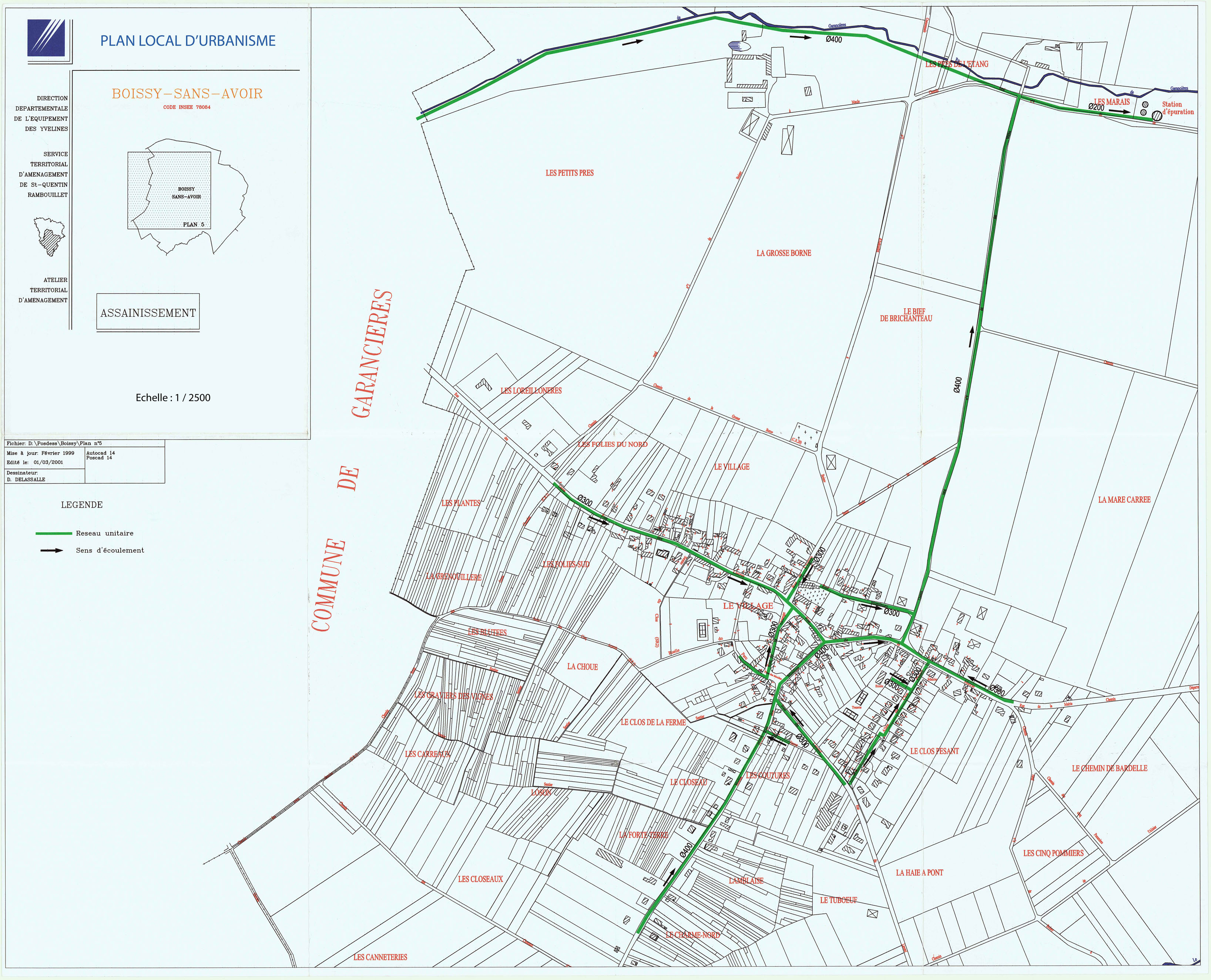Click the Sens d'écoulement legend arrow
This screenshot has width=1211, height=980.
point(52,550)
